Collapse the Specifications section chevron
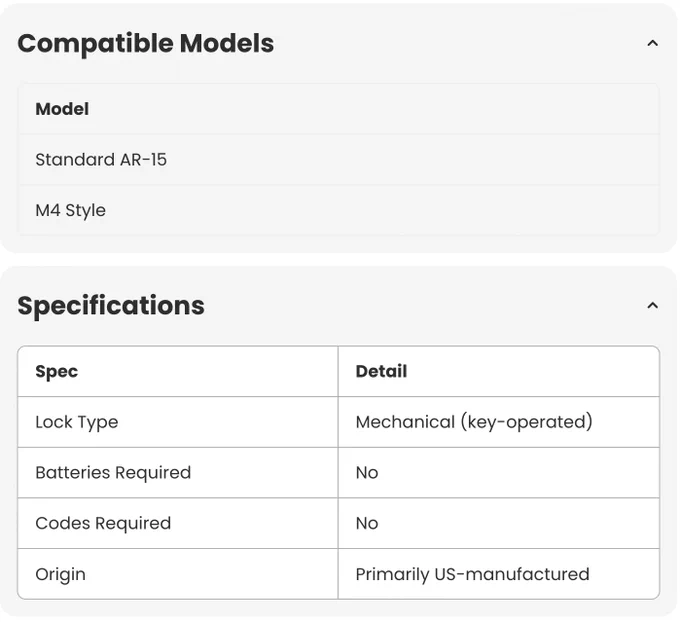This screenshot has height=622, width=680. pos(652,306)
